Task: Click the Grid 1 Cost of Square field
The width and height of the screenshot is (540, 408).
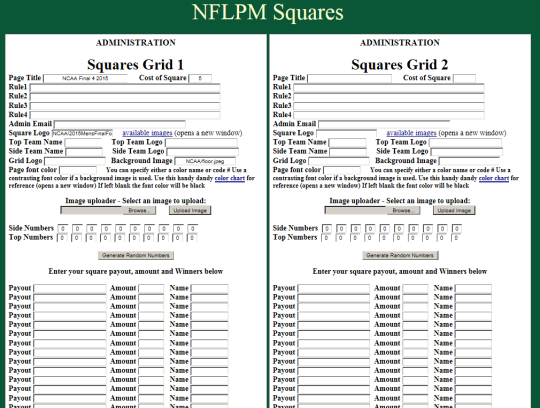Action: pos(200,78)
